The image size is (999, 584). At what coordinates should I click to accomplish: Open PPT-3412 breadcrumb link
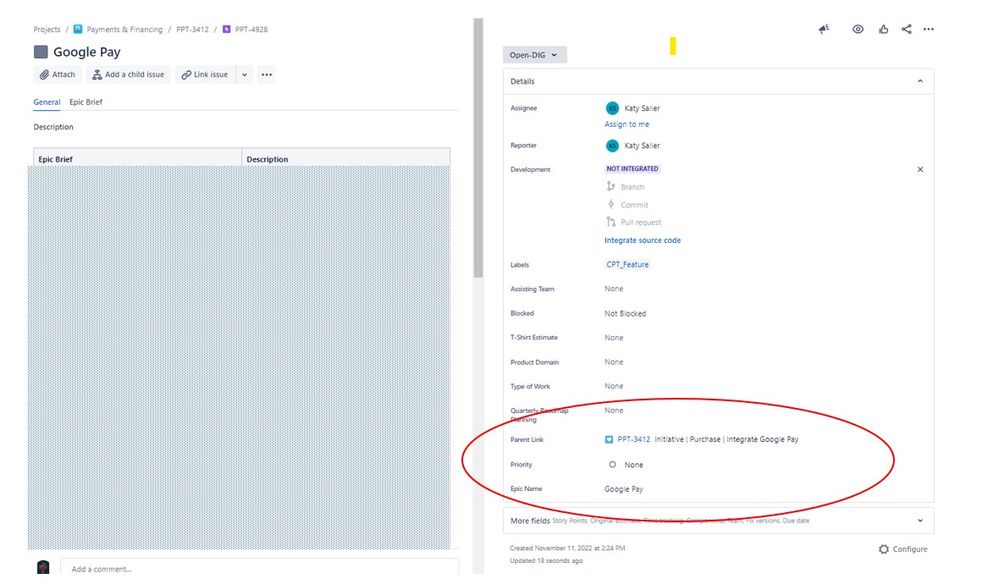[x=192, y=29]
